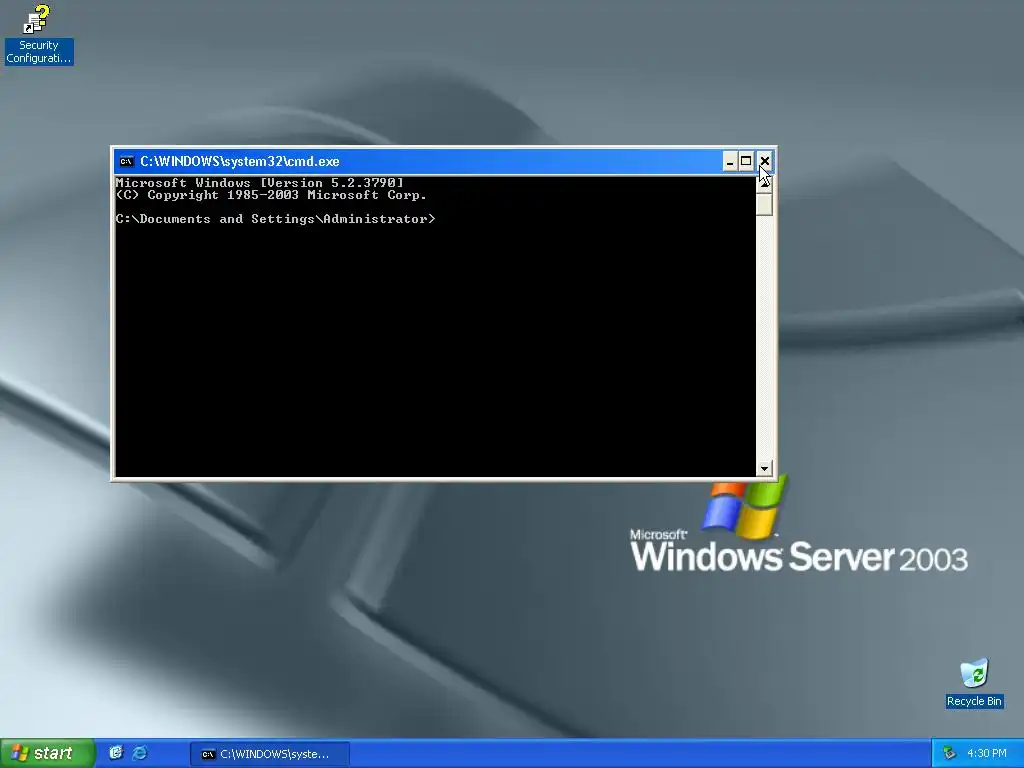Launch Internet Explorer from Quick Launch
The height and width of the screenshot is (768, 1024).
(140, 753)
